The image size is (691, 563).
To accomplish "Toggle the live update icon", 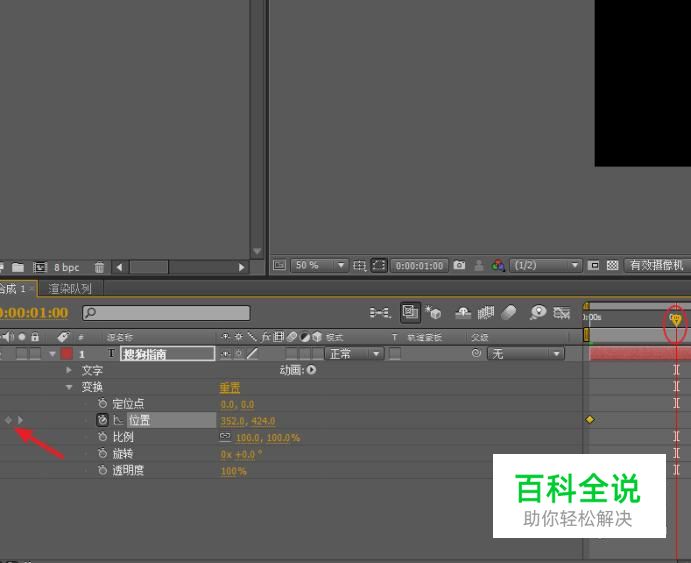I will pos(410,312).
